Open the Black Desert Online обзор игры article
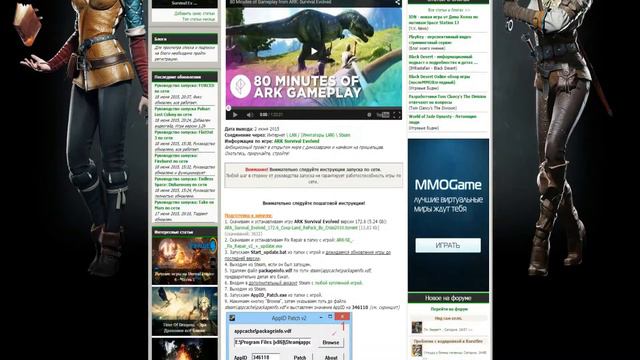This screenshot has height=360, width=640. pyautogui.click(x=439, y=79)
